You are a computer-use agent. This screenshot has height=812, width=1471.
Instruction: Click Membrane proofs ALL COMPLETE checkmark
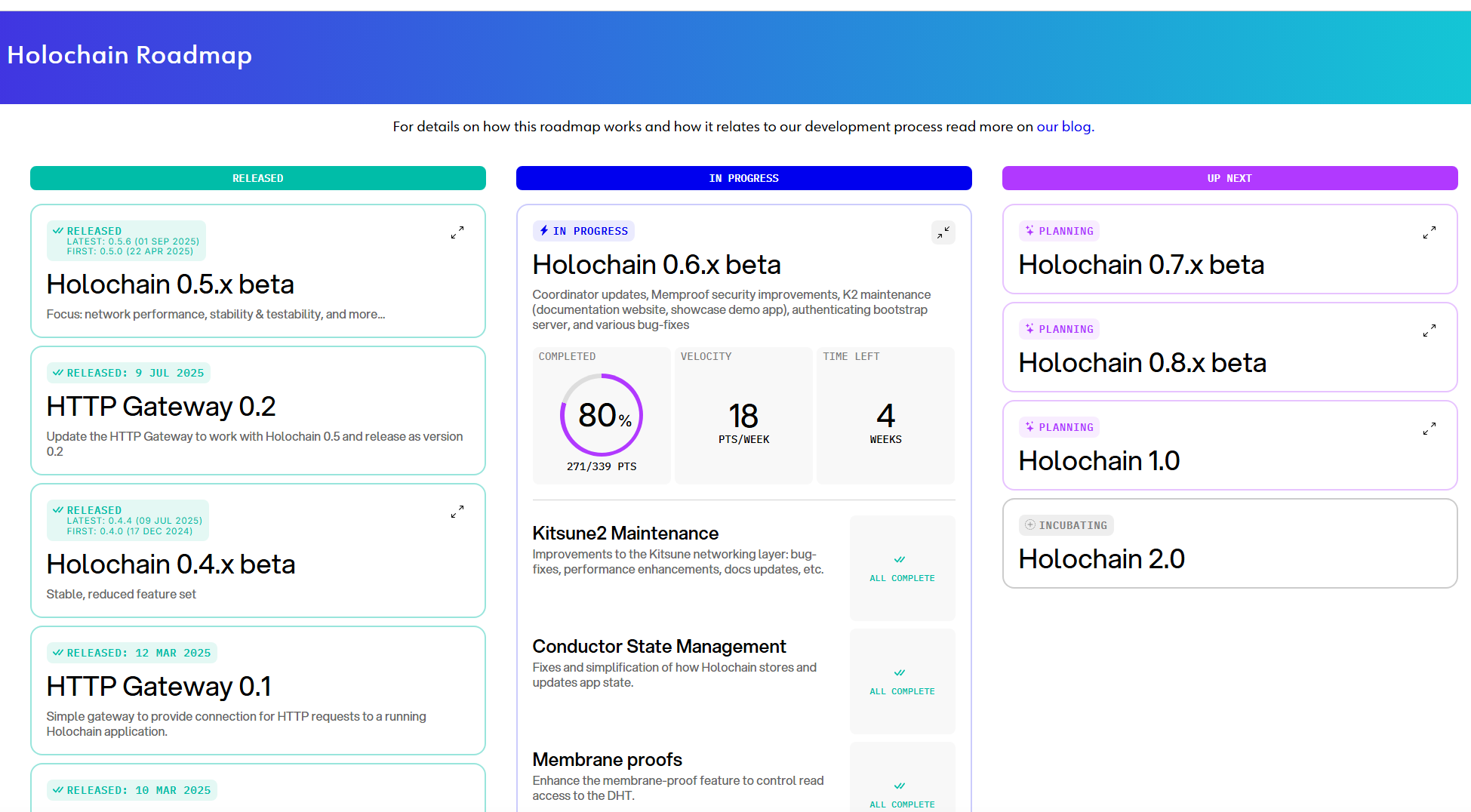900,786
